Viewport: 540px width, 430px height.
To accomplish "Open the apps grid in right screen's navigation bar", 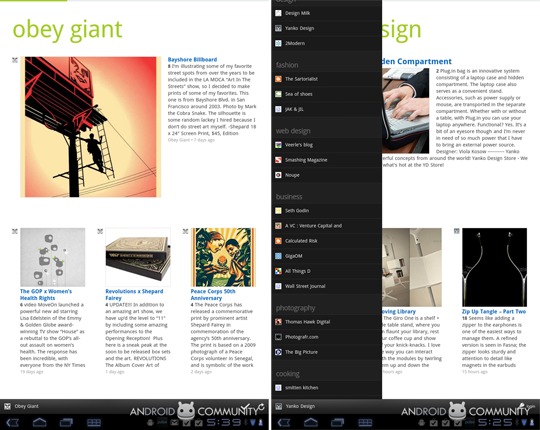I will click(x=365, y=422).
